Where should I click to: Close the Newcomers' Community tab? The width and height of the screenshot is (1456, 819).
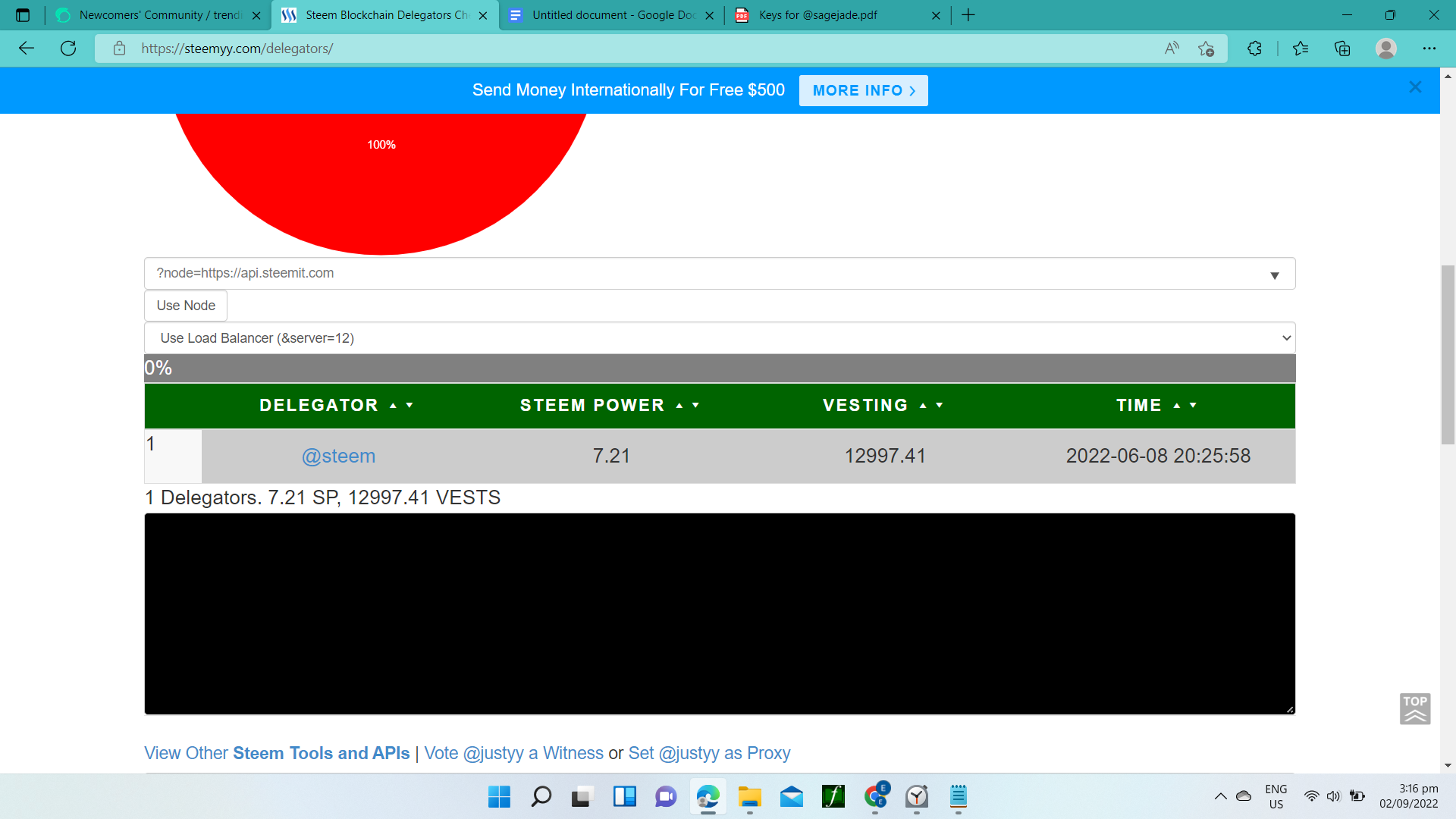coord(256,15)
